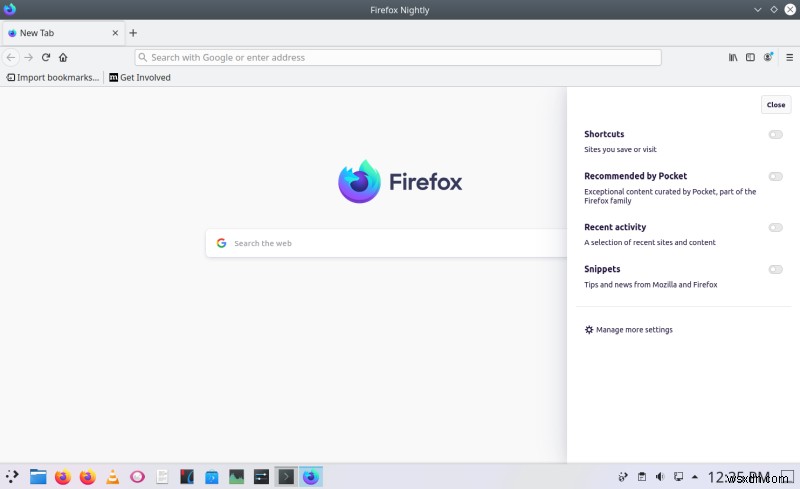Expand the hidden system tray arrow

695,477
